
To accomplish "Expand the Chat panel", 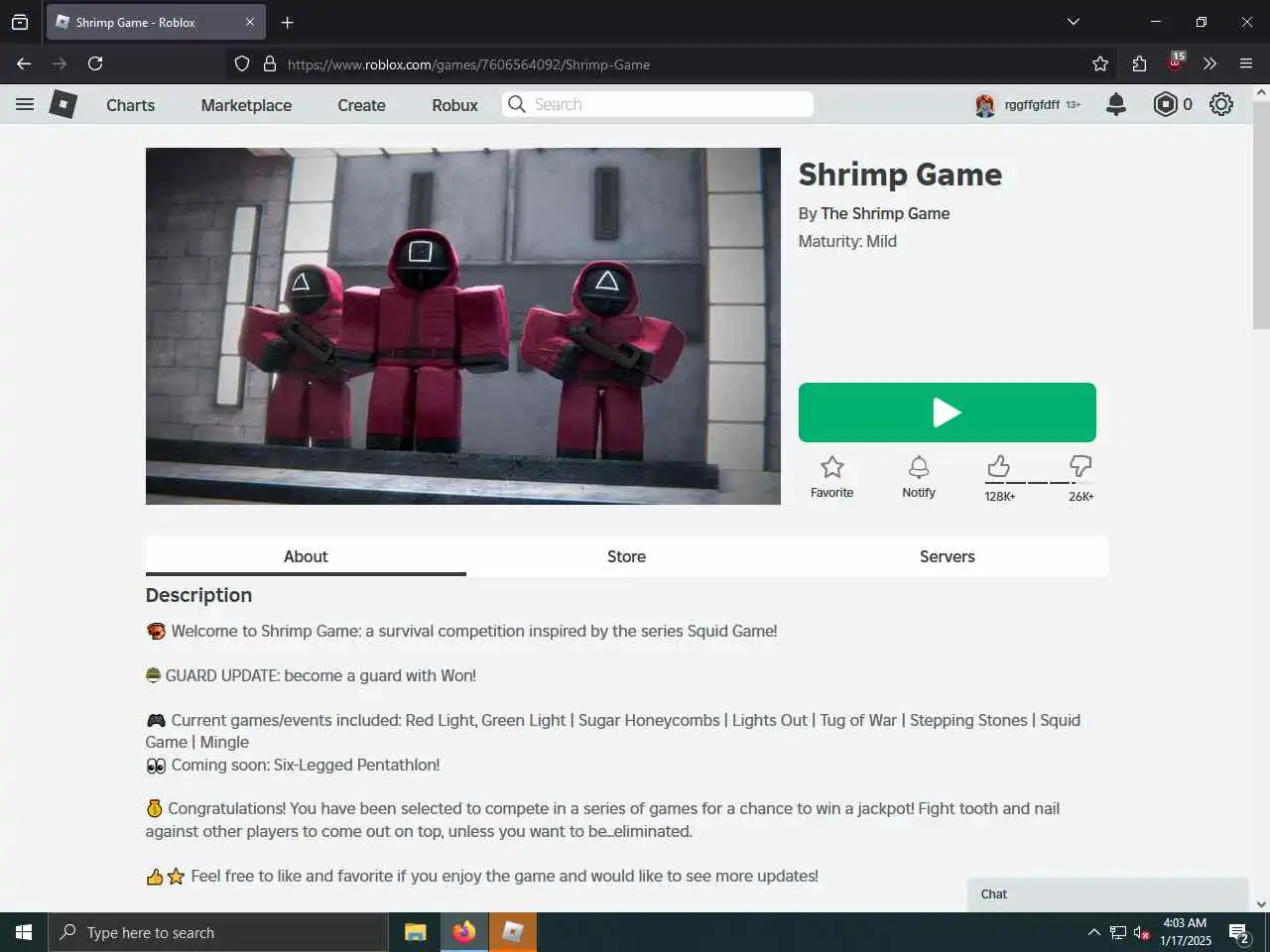I will click(1107, 894).
